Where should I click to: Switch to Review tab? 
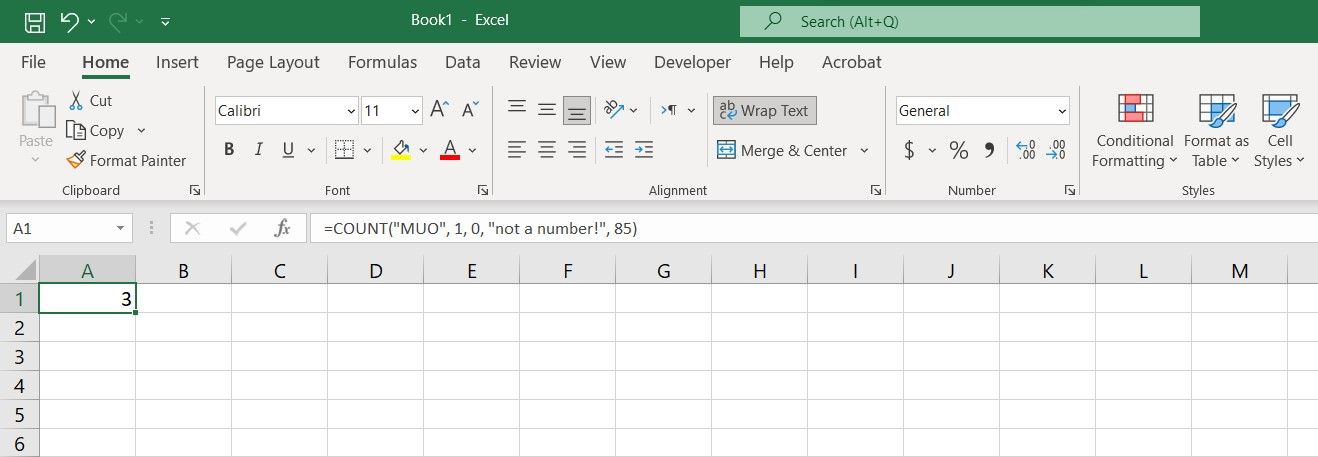535,62
